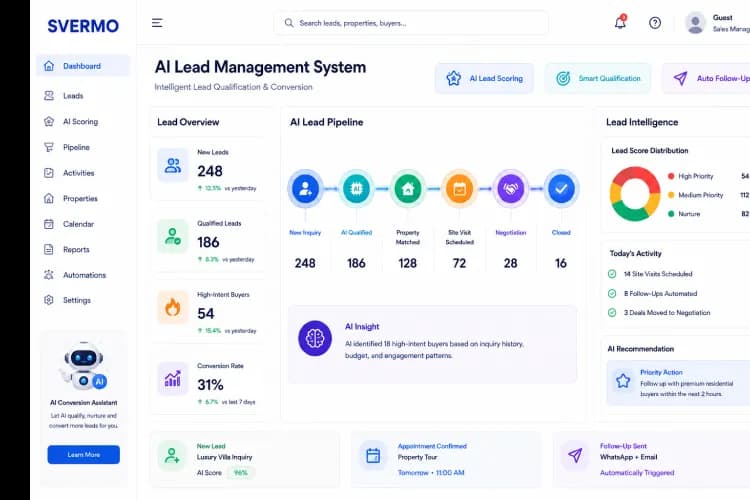Click the hamburger menu icon
This screenshot has width=750, height=500.
157,23
